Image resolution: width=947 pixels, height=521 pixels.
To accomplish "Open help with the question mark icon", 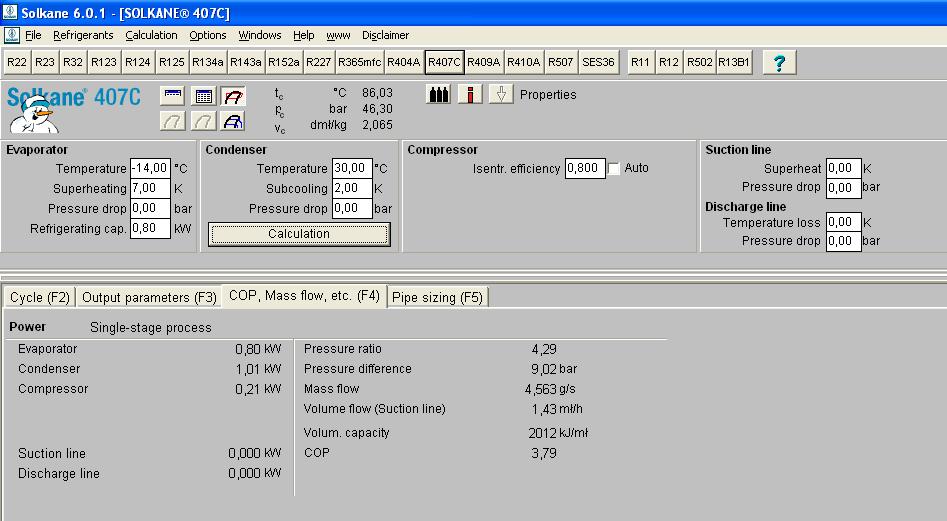I will [779, 62].
